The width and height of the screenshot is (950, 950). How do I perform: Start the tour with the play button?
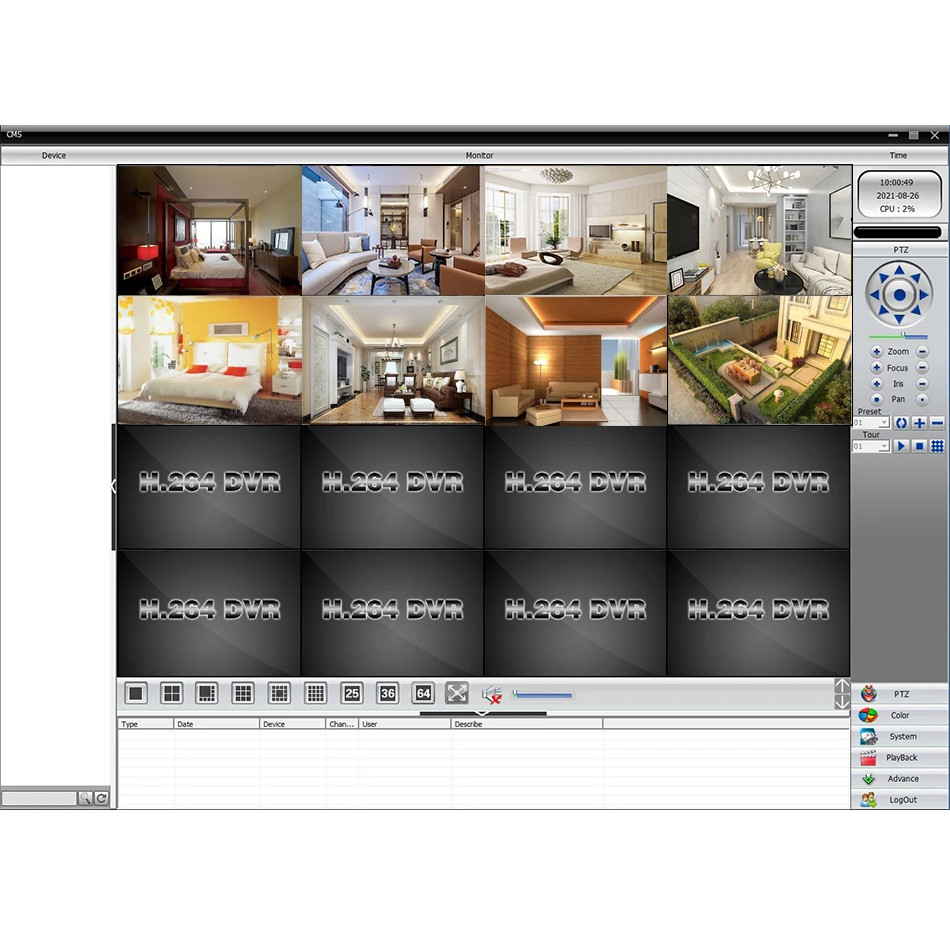pyautogui.click(x=902, y=446)
